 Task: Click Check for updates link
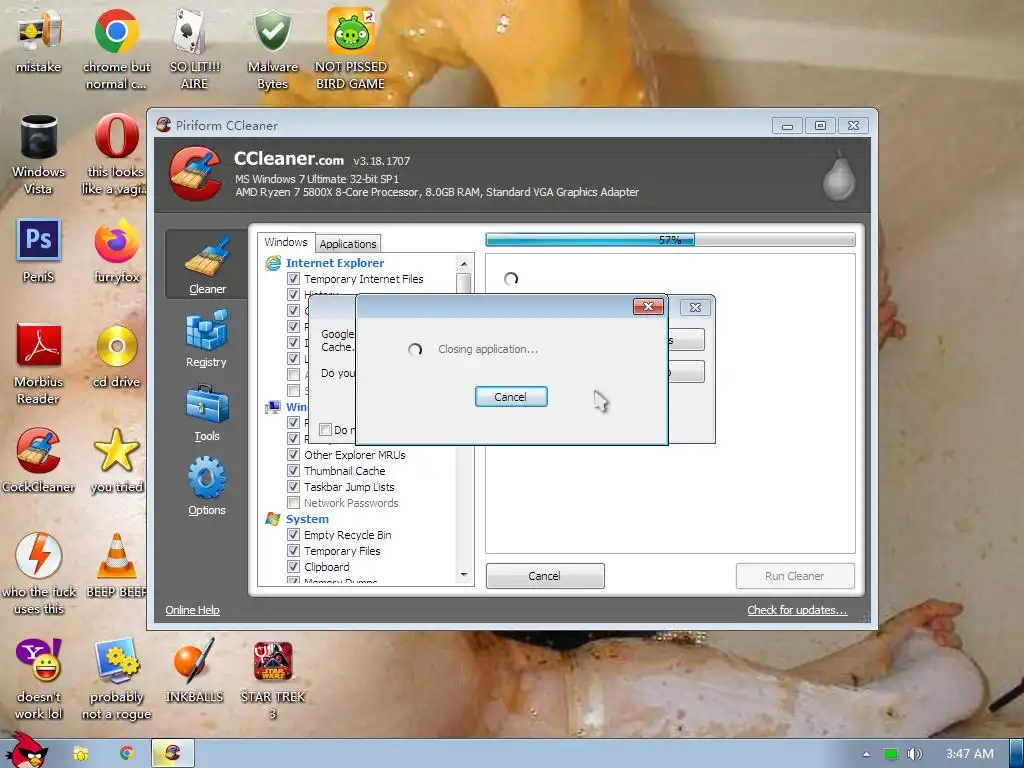point(797,610)
